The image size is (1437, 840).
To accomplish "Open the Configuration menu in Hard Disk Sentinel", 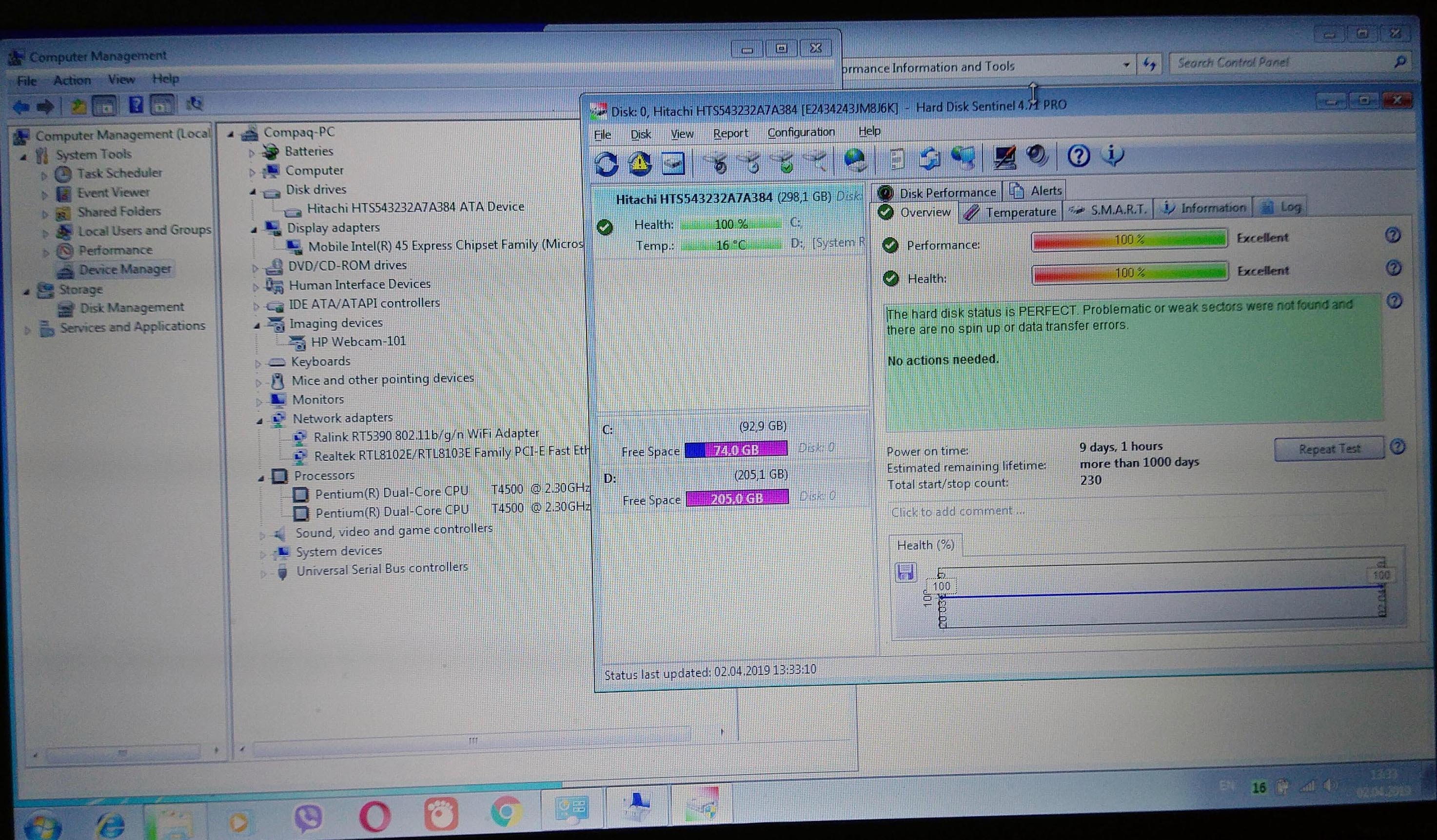I will (801, 132).
